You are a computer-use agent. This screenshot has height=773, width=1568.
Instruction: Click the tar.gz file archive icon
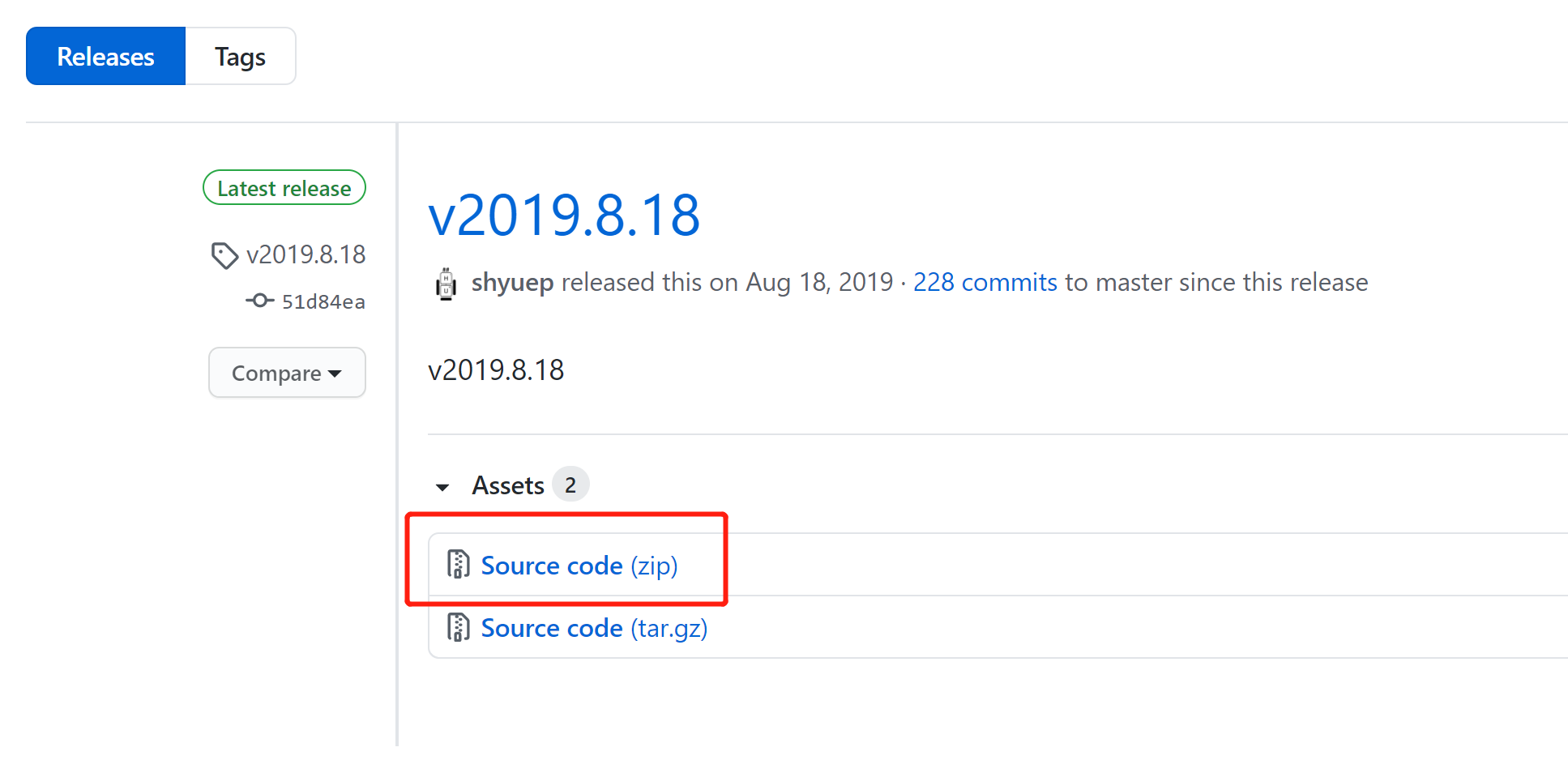click(x=459, y=627)
